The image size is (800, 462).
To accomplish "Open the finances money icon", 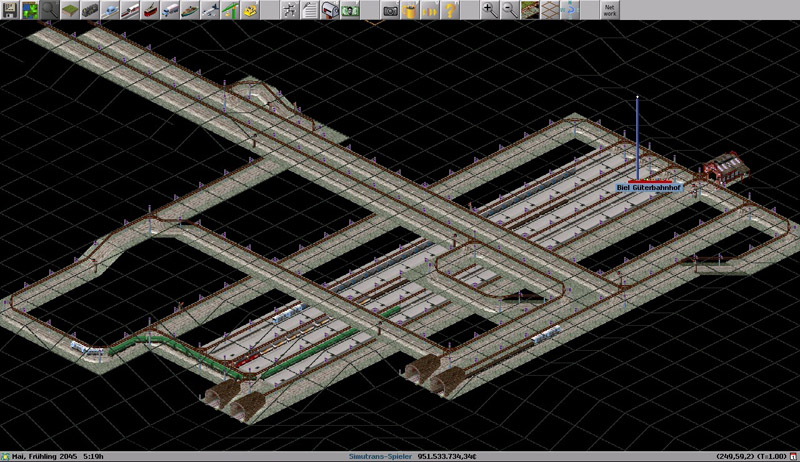I will click(350, 10).
